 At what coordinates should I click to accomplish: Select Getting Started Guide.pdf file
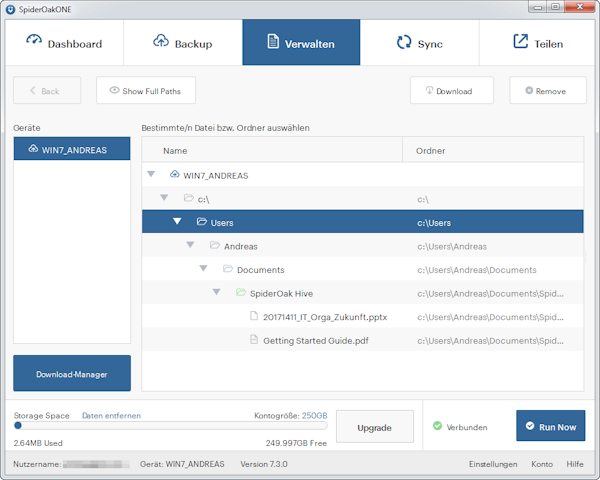[x=363, y=340]
